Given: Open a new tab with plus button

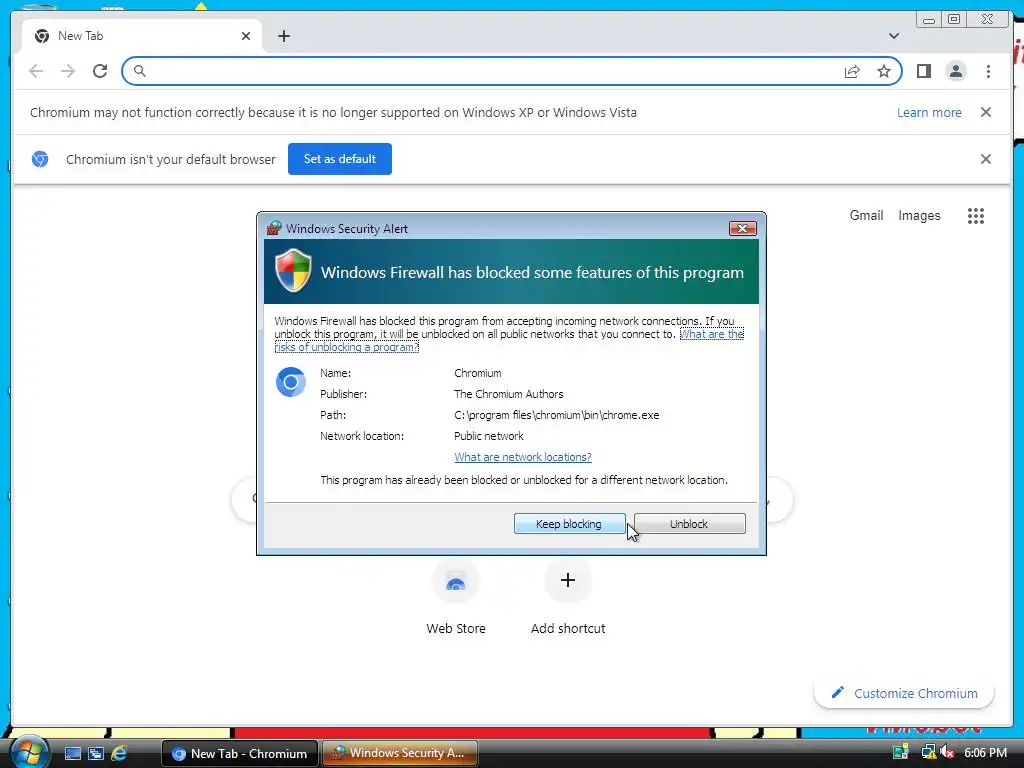Looking at the screenshot, I should click(283, 36).
